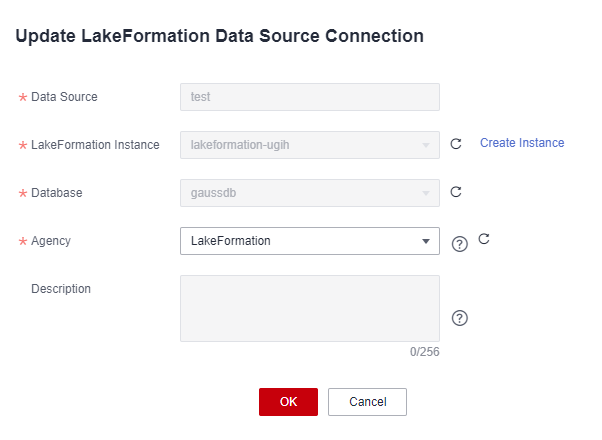This screenshot has height=440, width=602.
Task: Open the LakeFormation Instance dropdown
Action: [x=310, y=145]
